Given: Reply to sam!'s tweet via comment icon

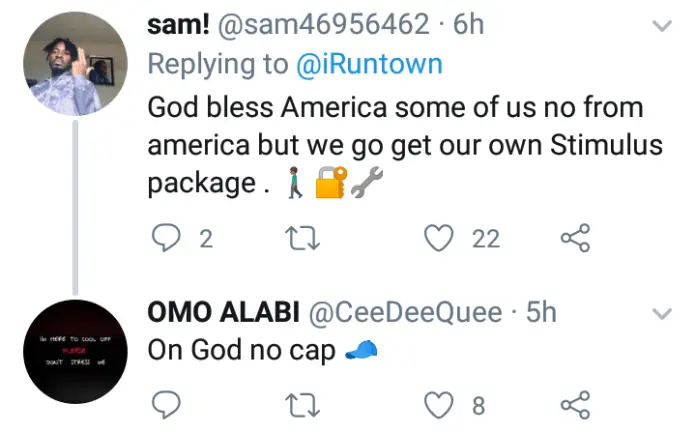Looking at the screenshot, I should [x=166, y=238].
